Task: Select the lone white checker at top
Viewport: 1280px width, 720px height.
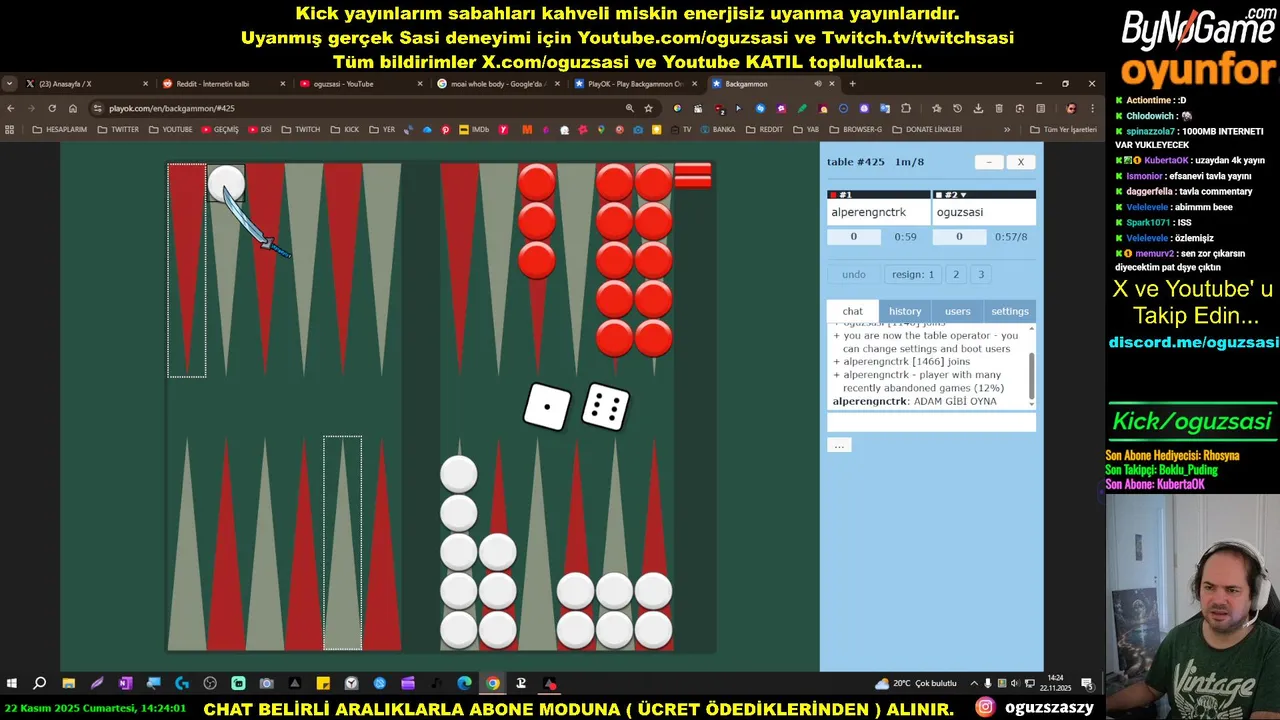Action: coord(226,184)
